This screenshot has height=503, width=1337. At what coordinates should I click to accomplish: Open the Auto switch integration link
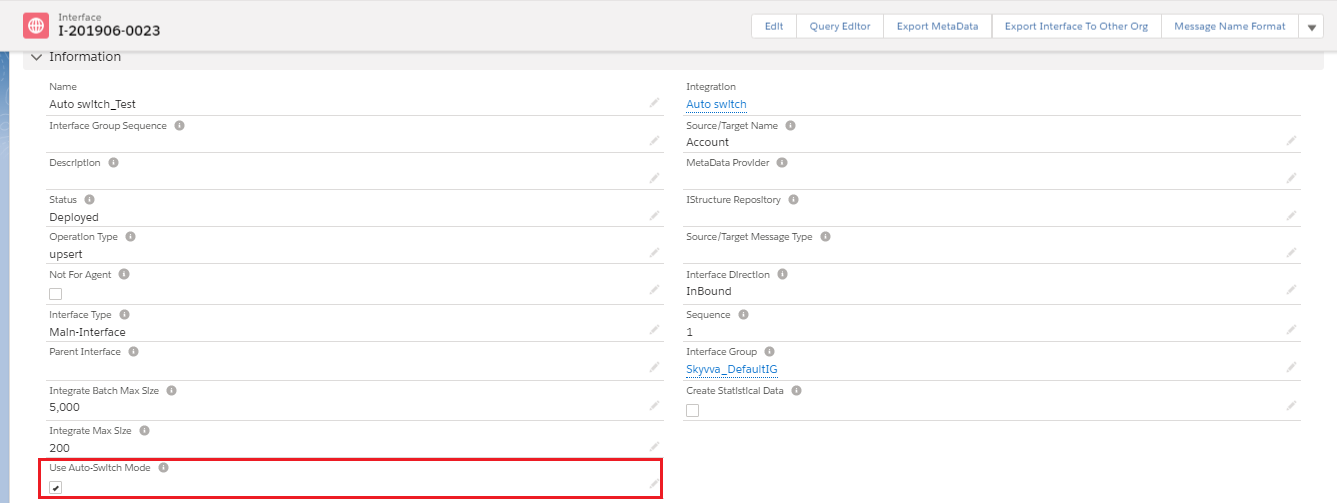tap(716, 104)
